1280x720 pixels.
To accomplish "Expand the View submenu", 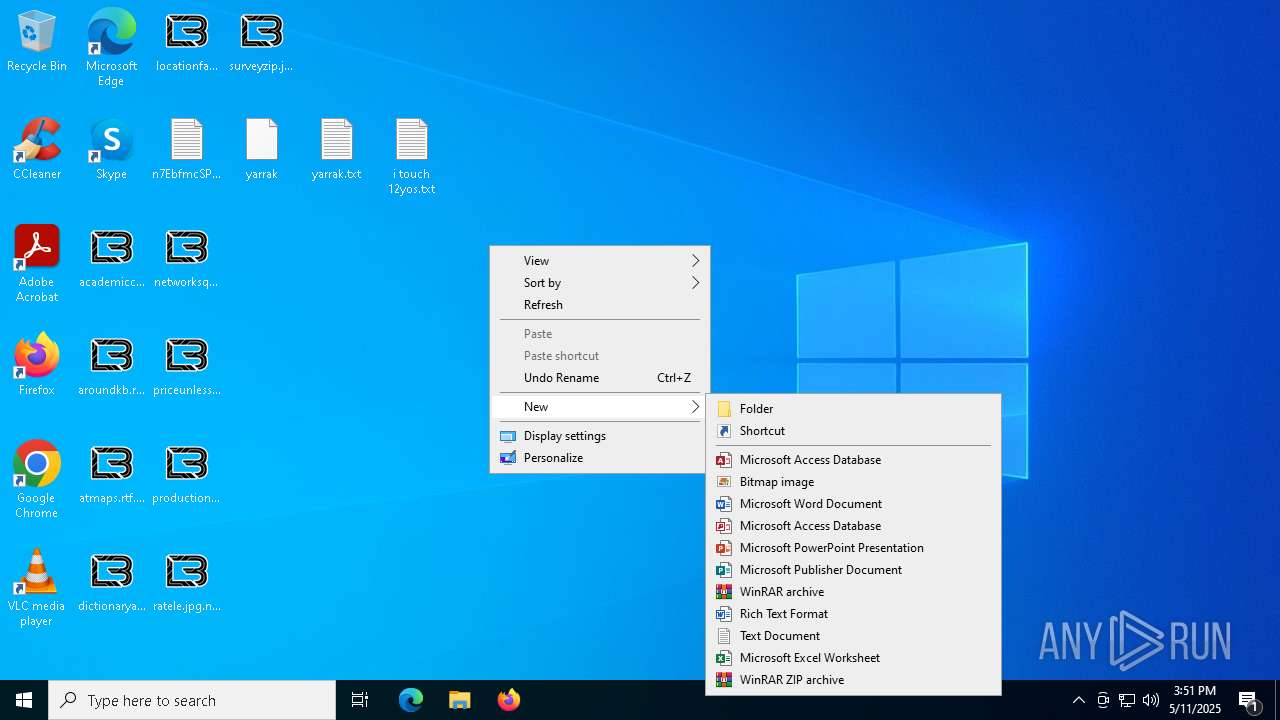I will (600, 261).
